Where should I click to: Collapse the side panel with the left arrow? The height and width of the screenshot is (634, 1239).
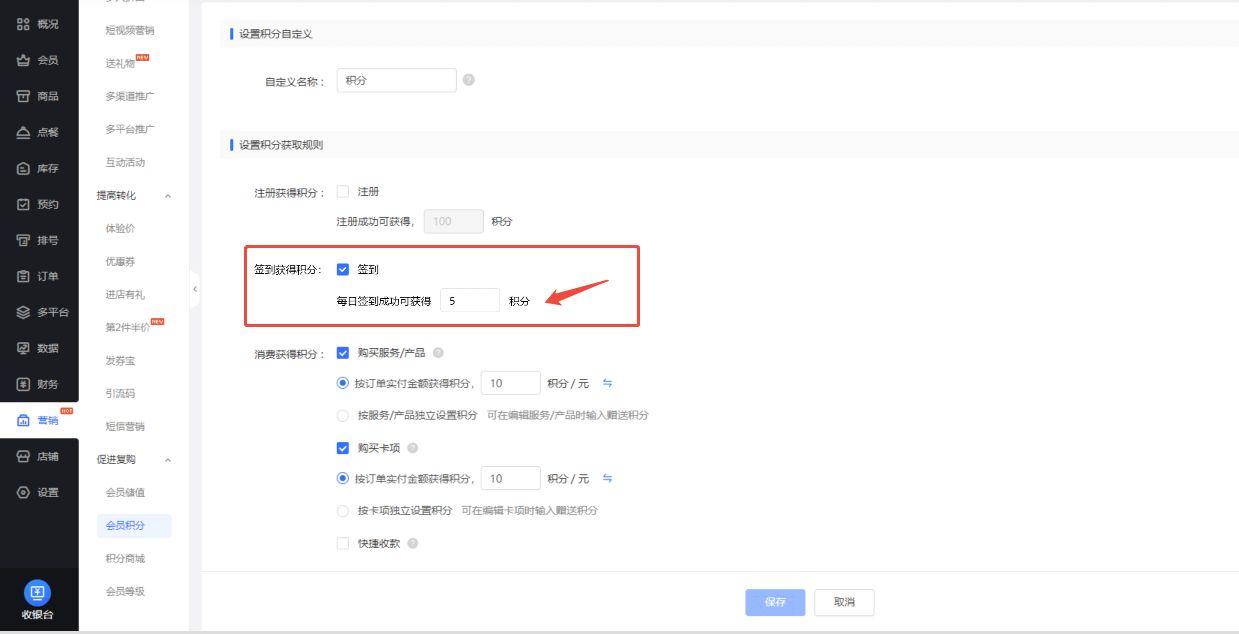tap(195, 290)
